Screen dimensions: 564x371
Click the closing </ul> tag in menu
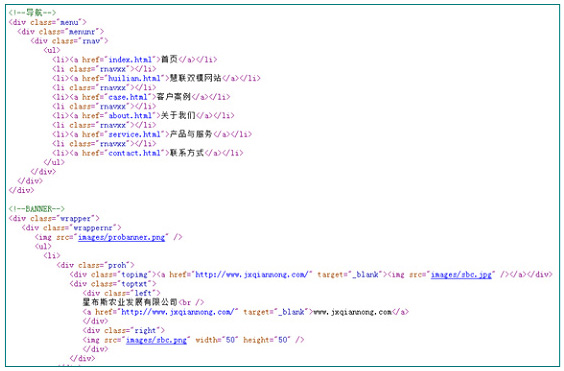[x=54, y=163]
